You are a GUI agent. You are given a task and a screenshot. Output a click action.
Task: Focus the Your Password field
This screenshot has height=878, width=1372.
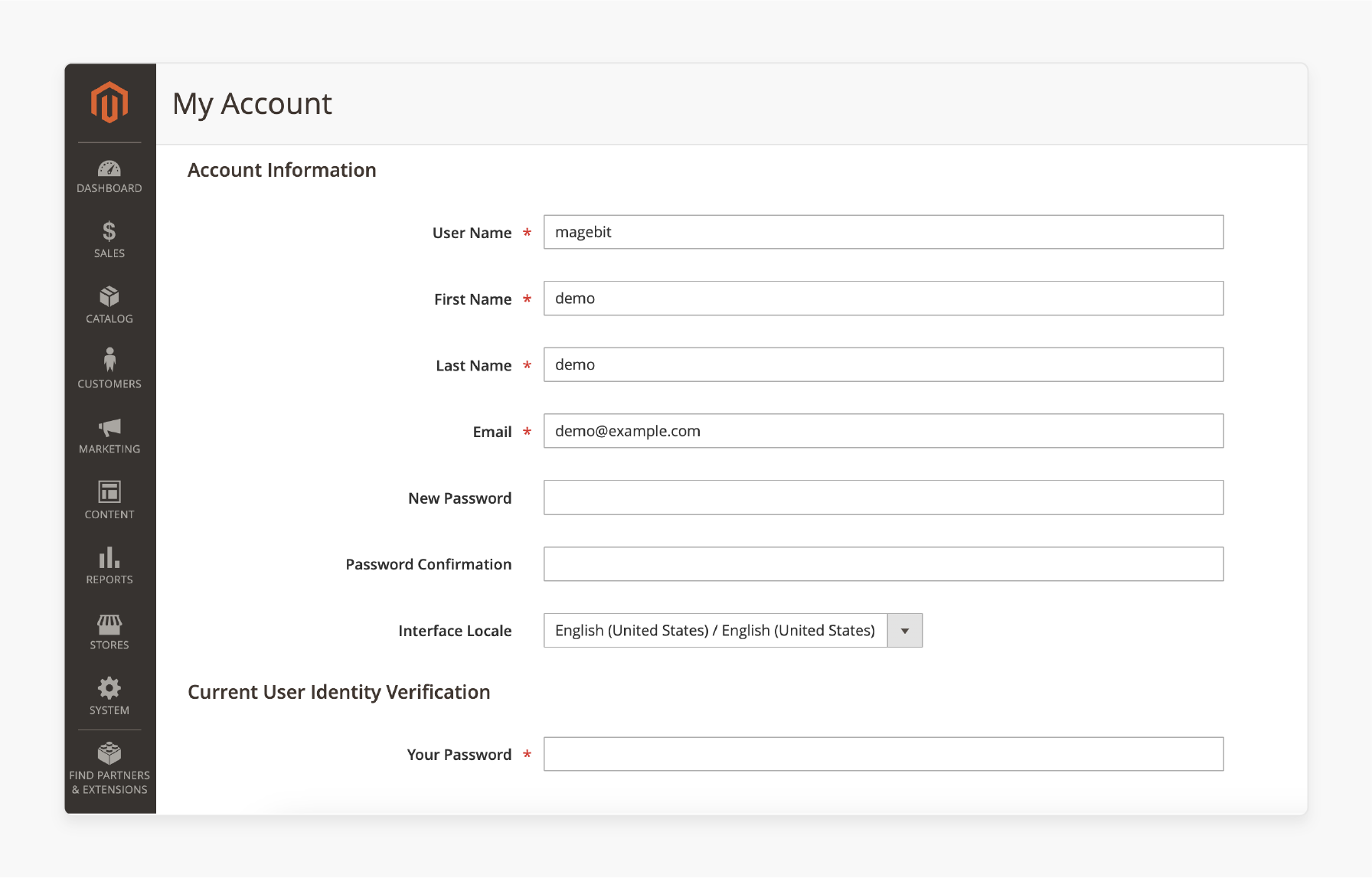coord(884,754)
